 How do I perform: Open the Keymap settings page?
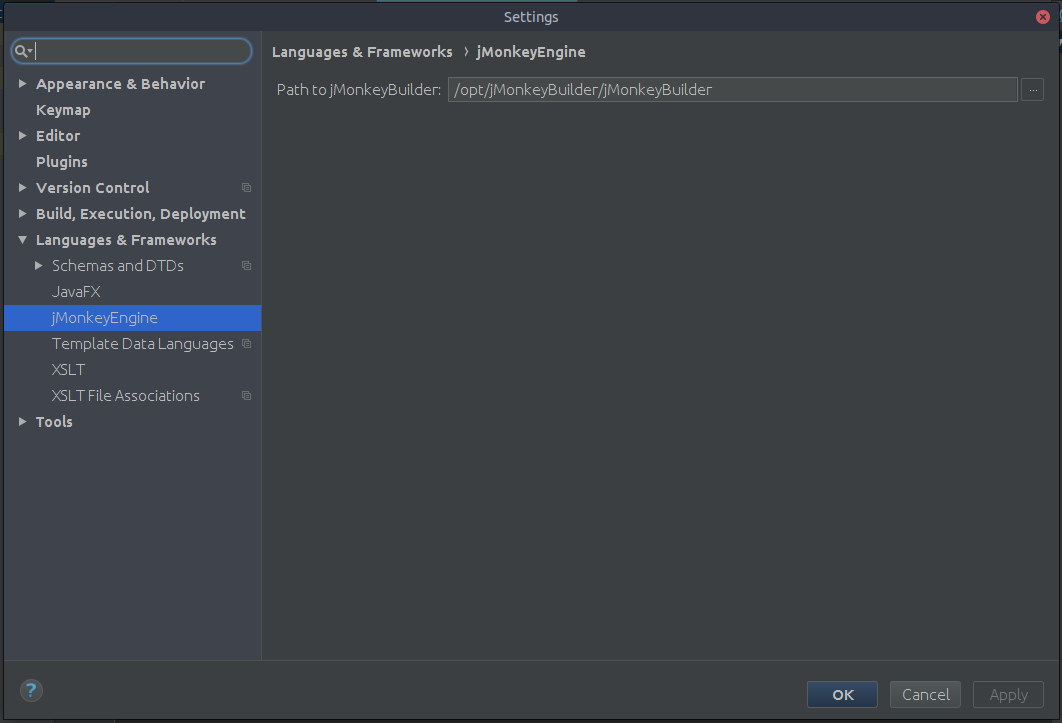point(63,110)
